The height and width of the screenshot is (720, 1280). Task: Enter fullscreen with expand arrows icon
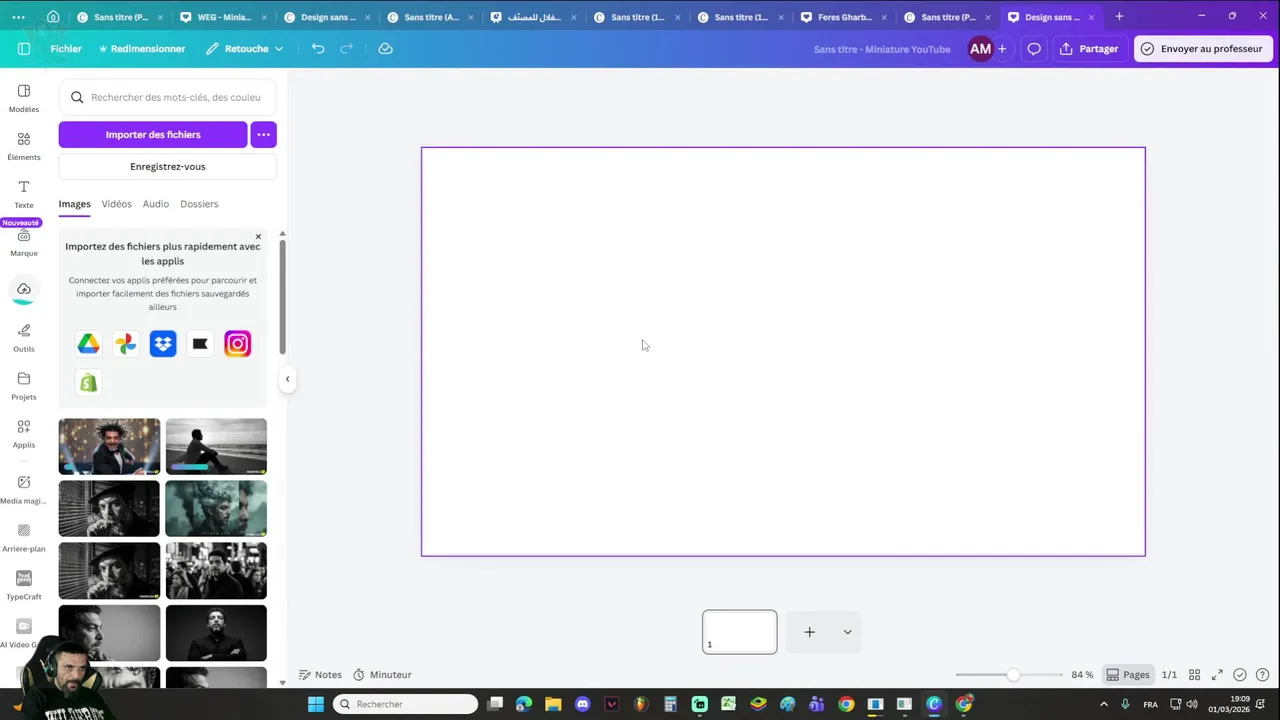(x=1217, y=675)
